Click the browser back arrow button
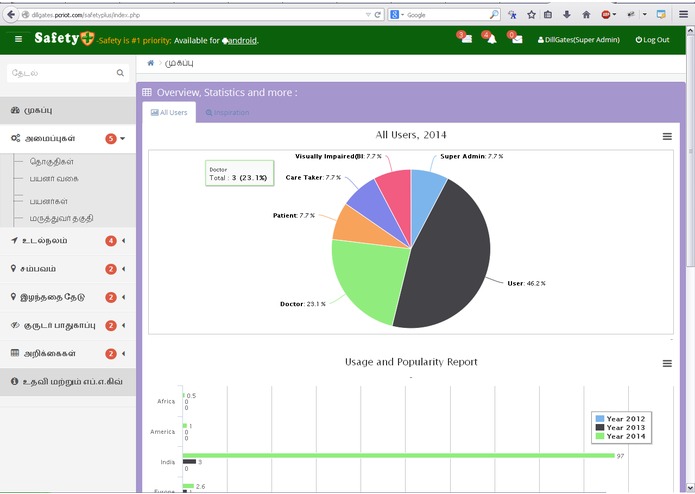The width and height of the screenshot is (695, 494). pos(11,15)
